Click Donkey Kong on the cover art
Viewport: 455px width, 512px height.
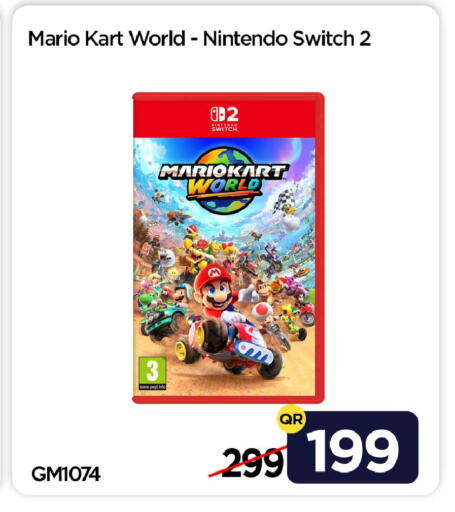[x=263, y=289]
